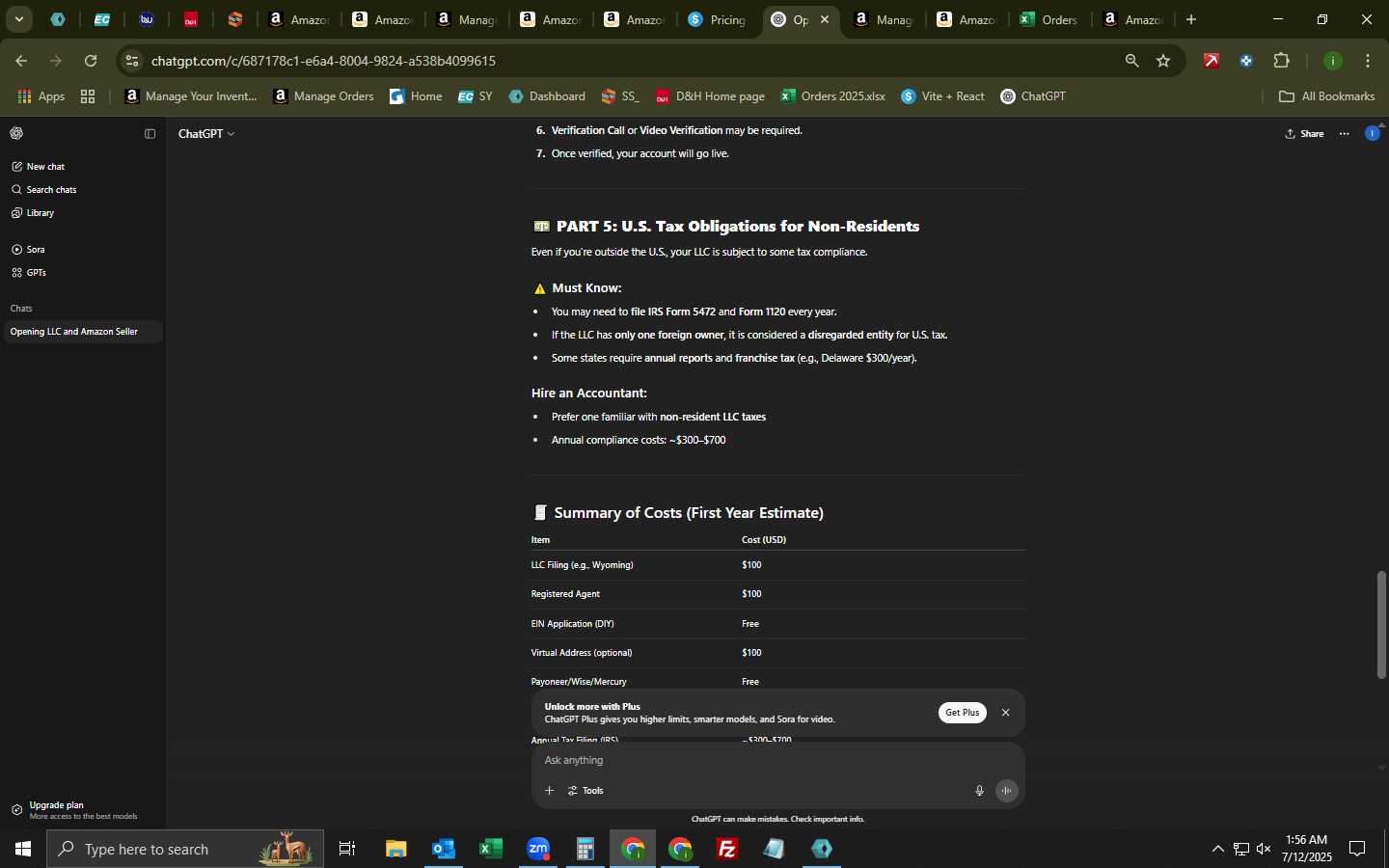1389x868 pixels.
Task: Open the Manage Orders bookmark
Action: coord(324,96)
